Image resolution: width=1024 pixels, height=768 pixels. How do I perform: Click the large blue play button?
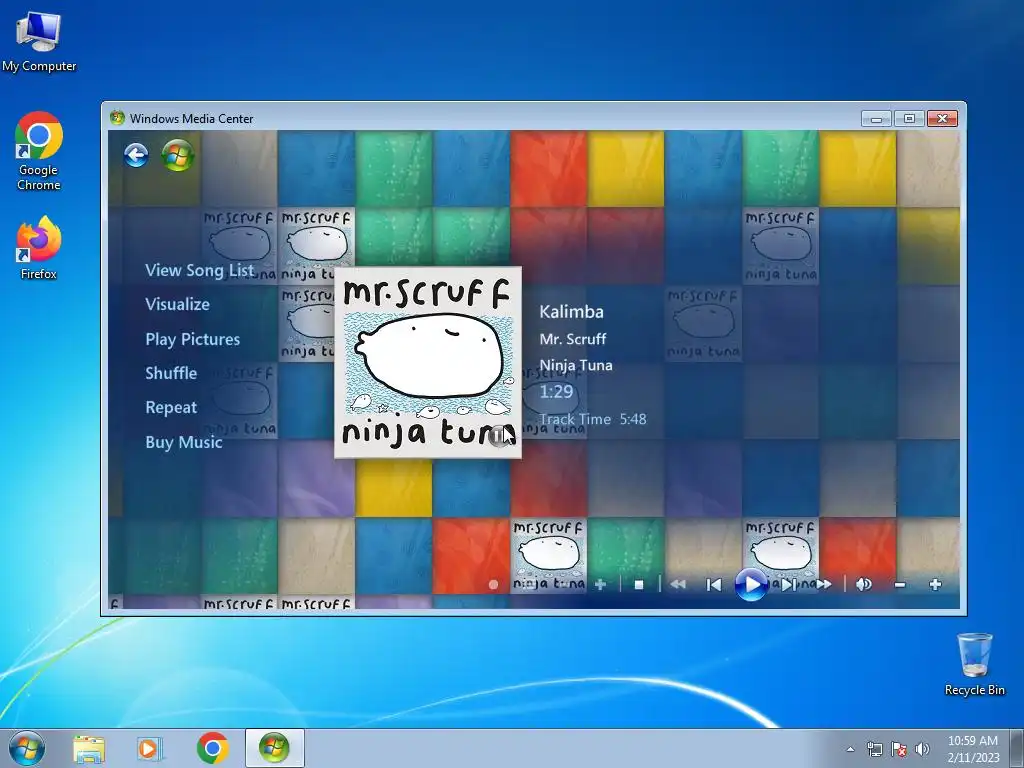coord(751,584)
